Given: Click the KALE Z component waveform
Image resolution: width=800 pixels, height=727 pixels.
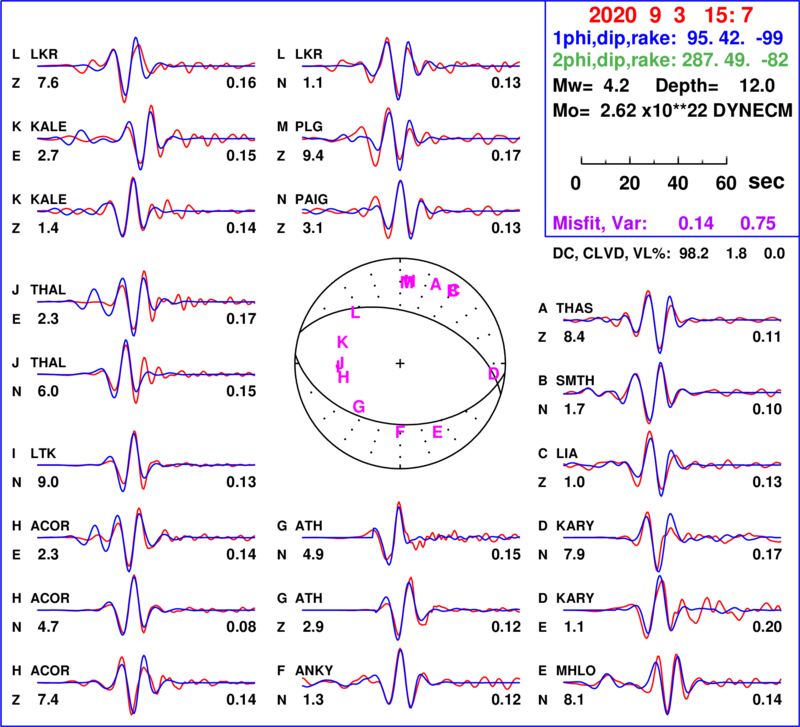Looking at the screenshot, I should (x=146, y=208).
